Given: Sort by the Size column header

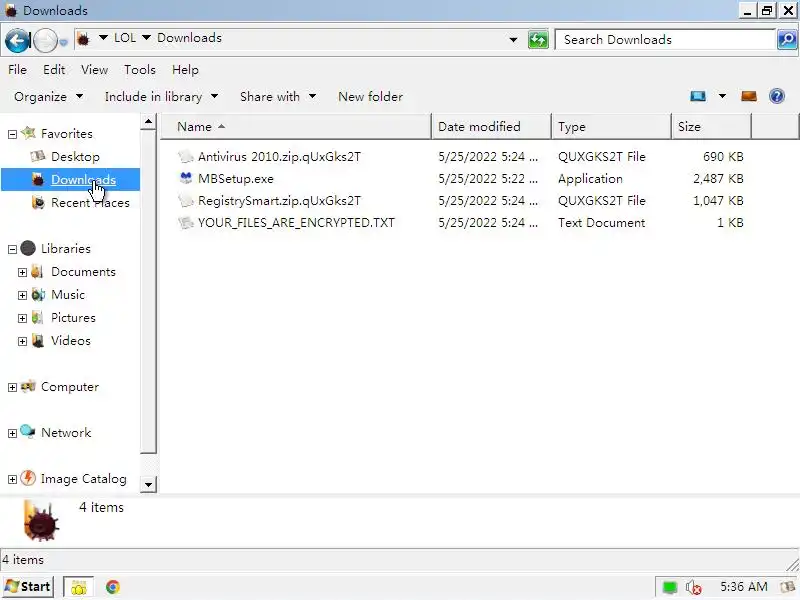Looking at the screenshot, I should (x=712, y=127).
